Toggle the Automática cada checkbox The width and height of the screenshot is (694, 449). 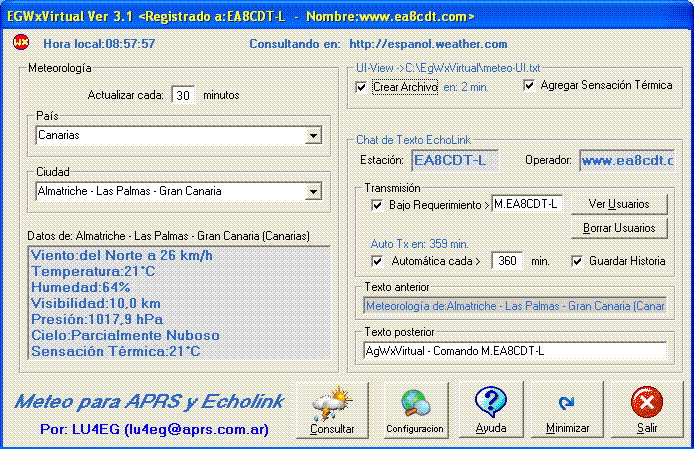pyautogui.click(x=377, y=261)
